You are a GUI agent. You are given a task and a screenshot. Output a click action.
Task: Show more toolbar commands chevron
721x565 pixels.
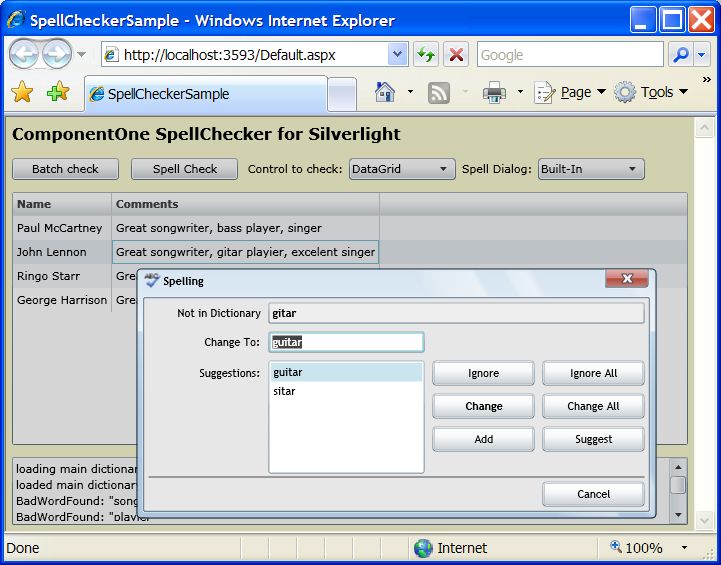(707, 80)
